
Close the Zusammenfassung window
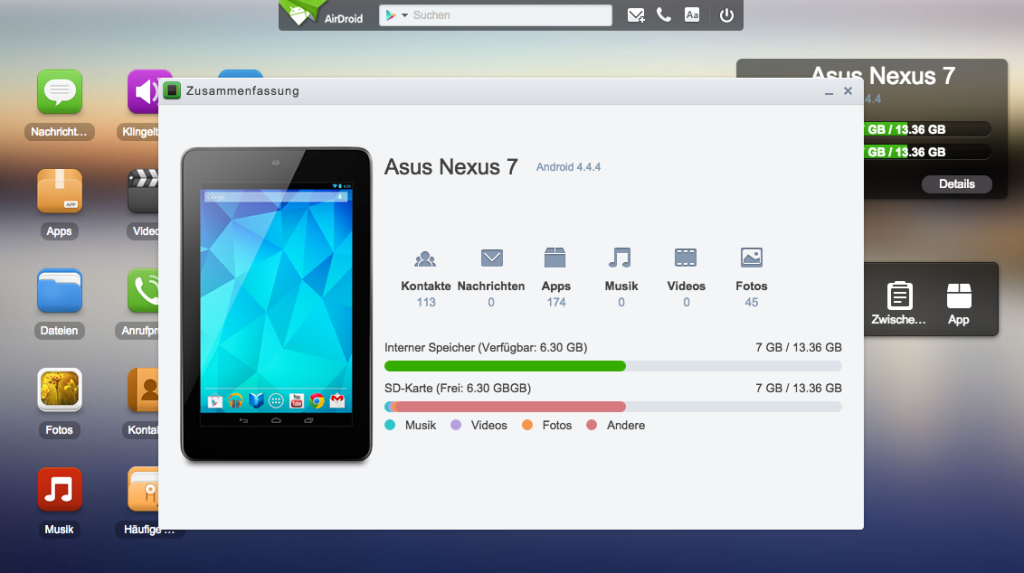(x=848, y=91)
